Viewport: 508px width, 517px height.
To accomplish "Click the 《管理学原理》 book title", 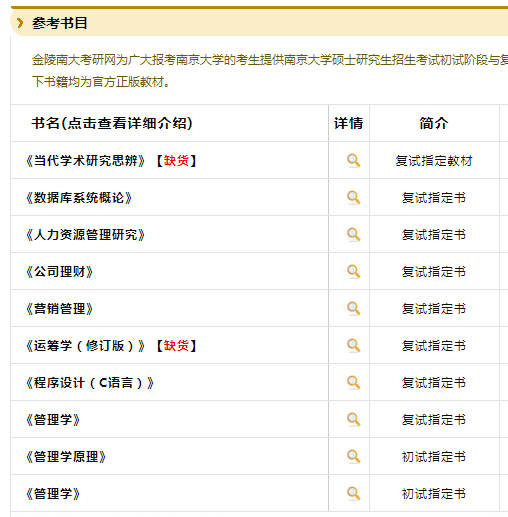I will (66, 457).
